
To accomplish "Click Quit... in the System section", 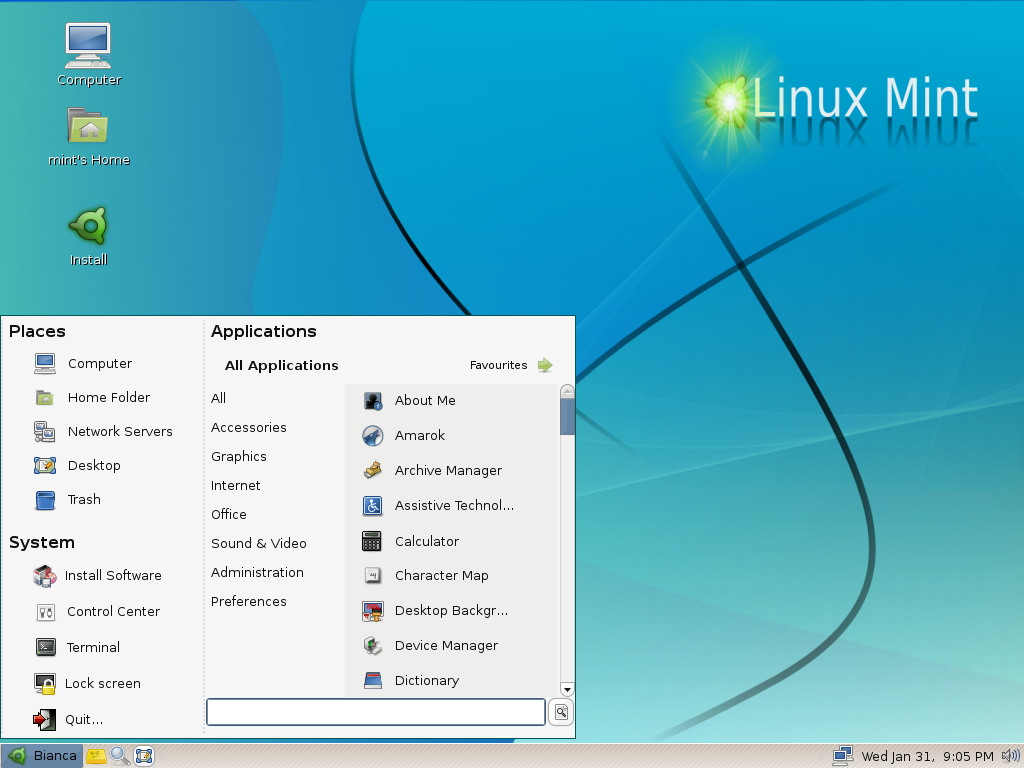I will [68, 719].
